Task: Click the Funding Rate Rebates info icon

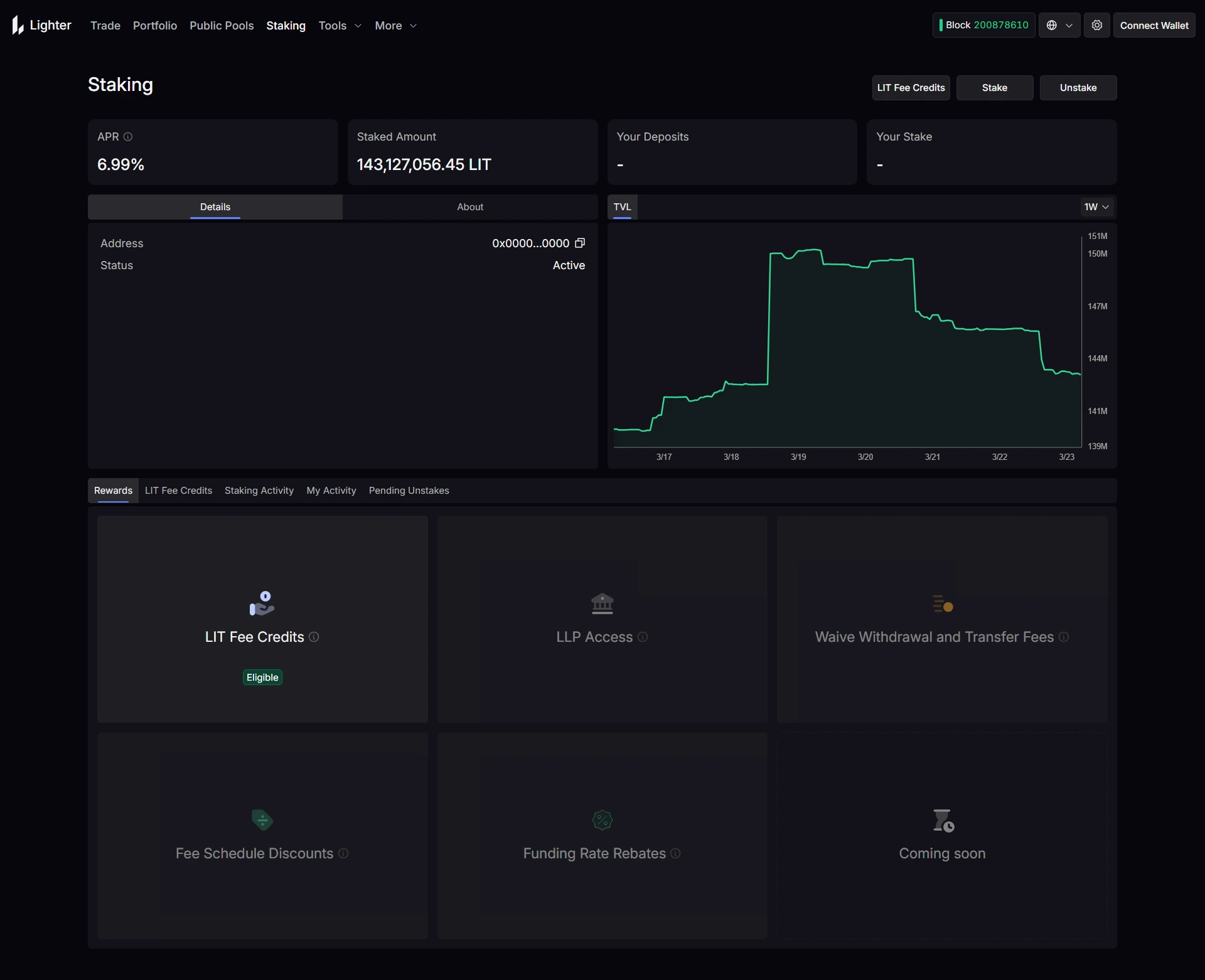Action: pyautogui.click(x=675, y=854)
